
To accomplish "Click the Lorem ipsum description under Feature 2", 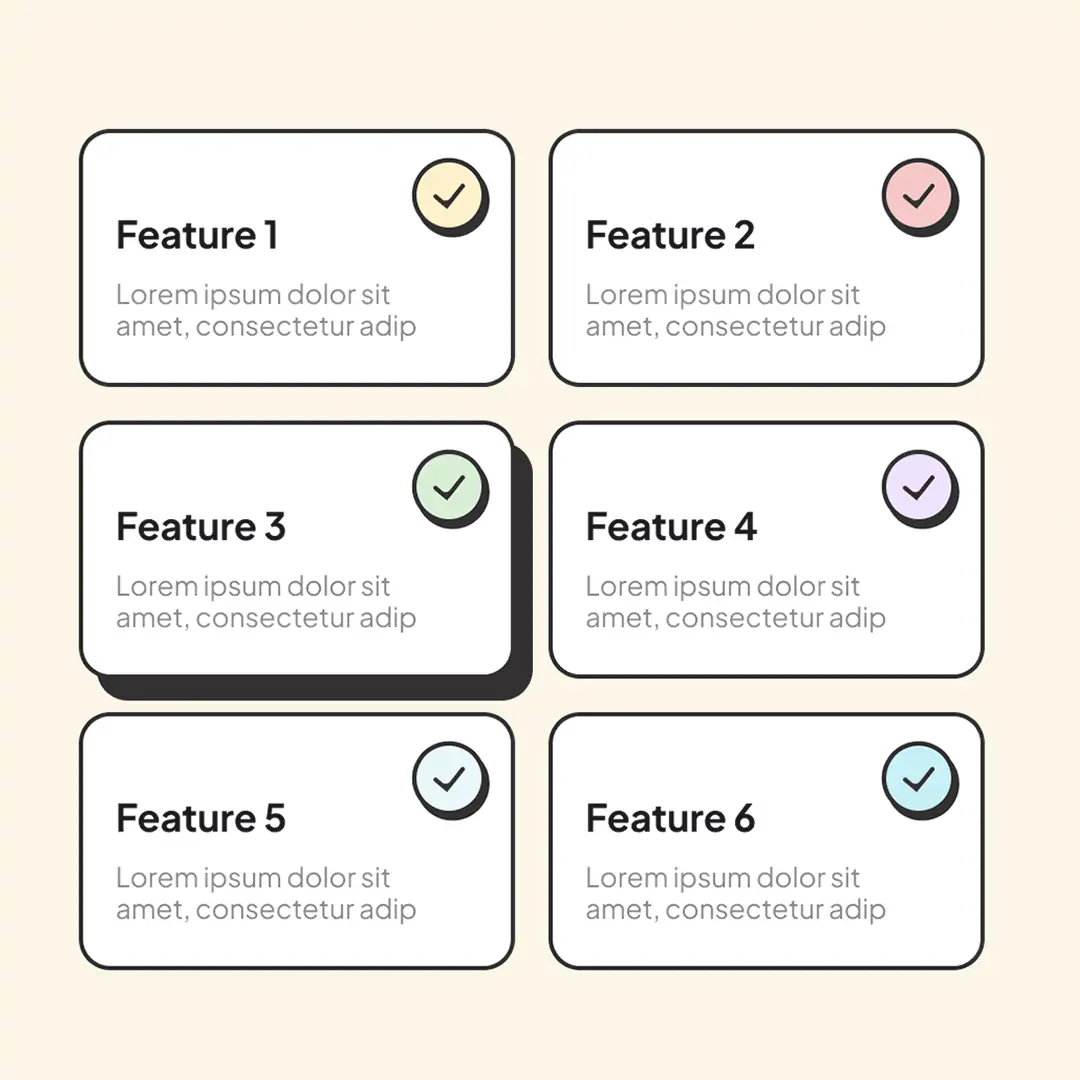I will 736,311.
